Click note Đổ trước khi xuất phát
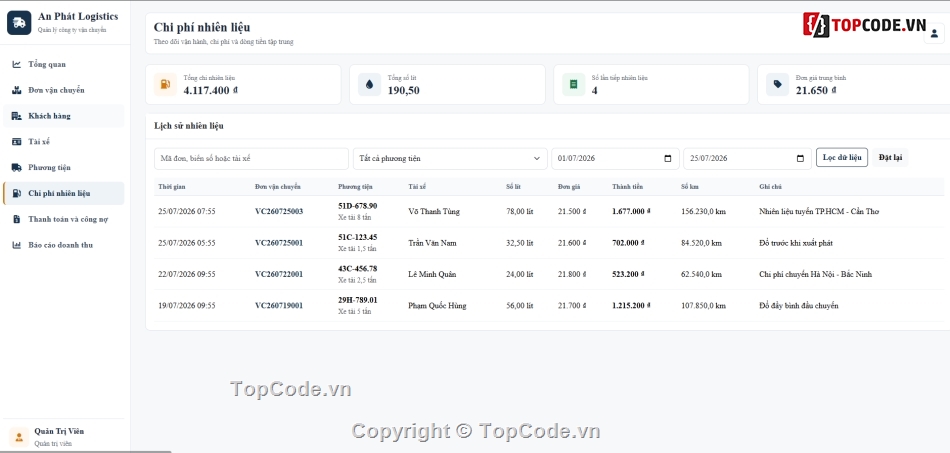The width and height of the screenshot is (950, 453). click(x=796, y=243)
